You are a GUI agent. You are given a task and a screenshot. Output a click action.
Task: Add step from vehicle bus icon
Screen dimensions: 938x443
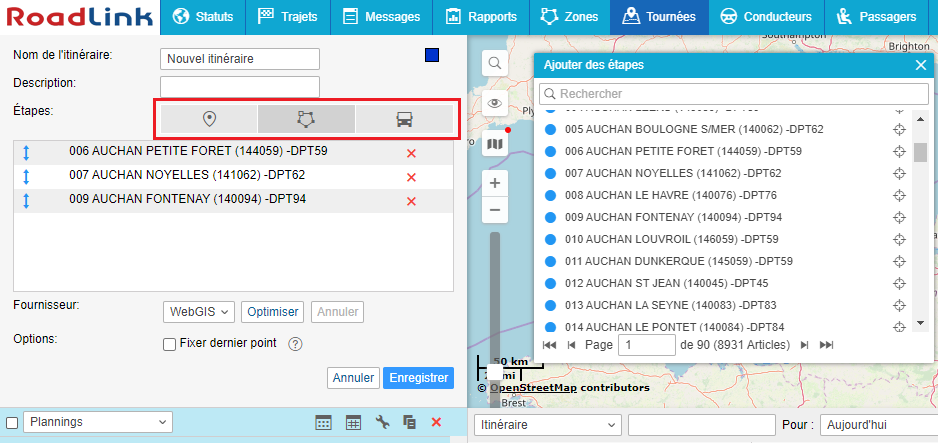404,119
